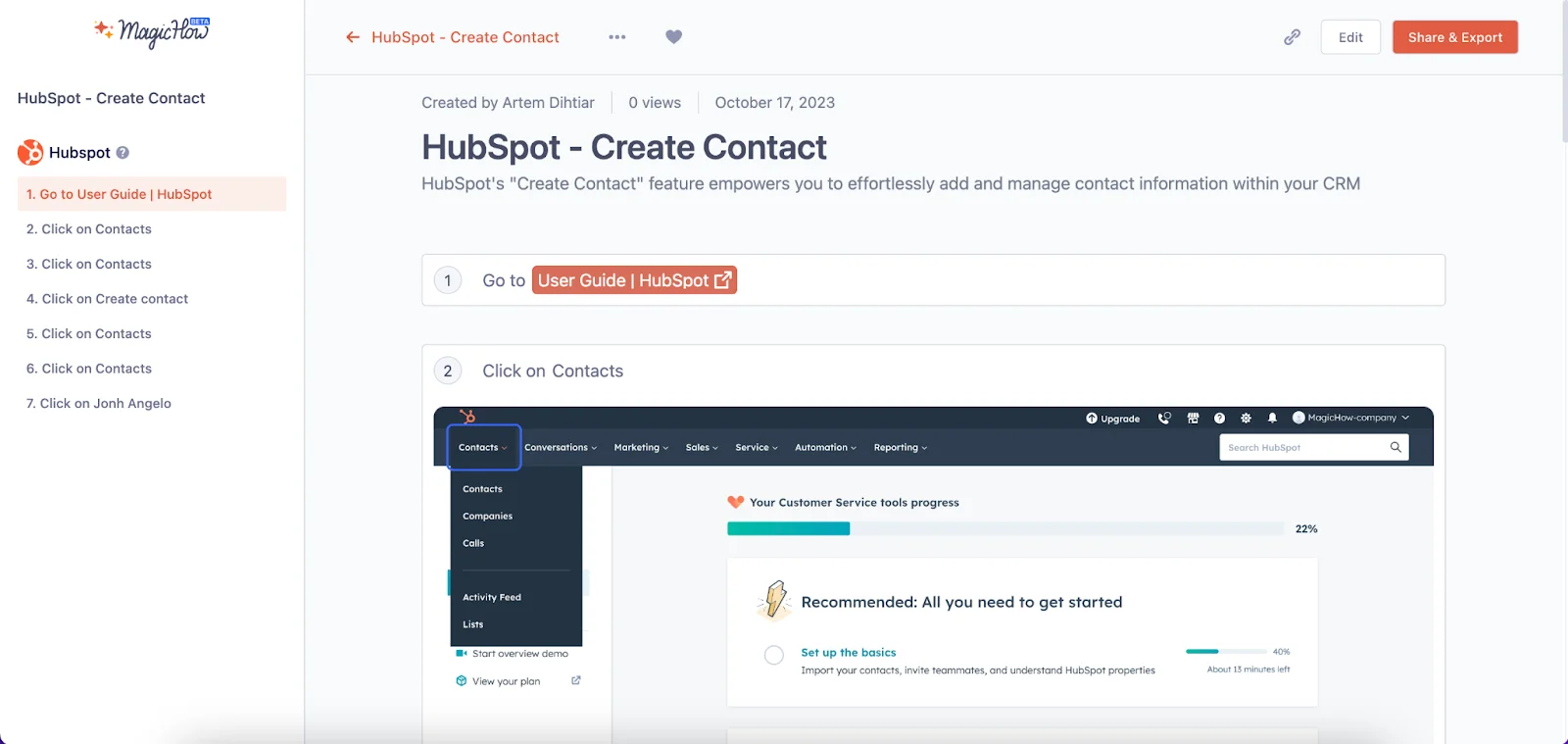
Task: Click the Customer Service tools progress bar
Action: (x=1004, y=528)
